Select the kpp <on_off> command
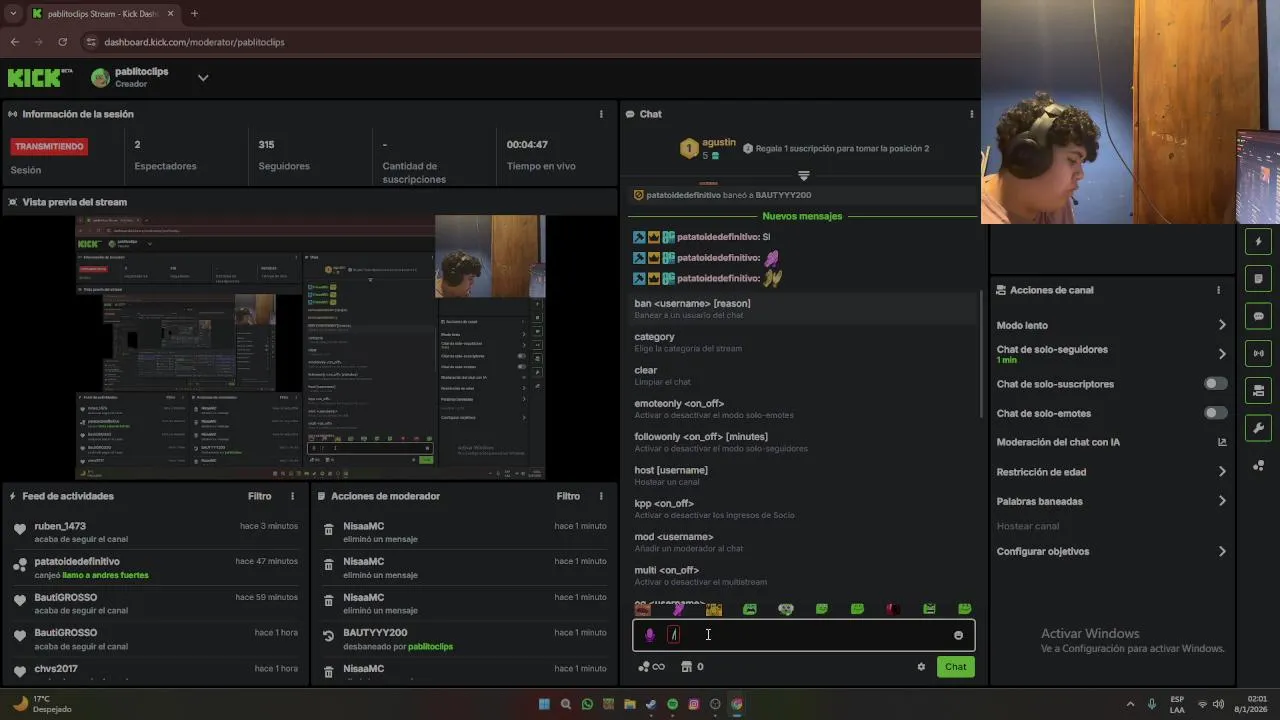The width and height of the screenshot is (1280, 720). pyautogui.click(x=802, y=509)
